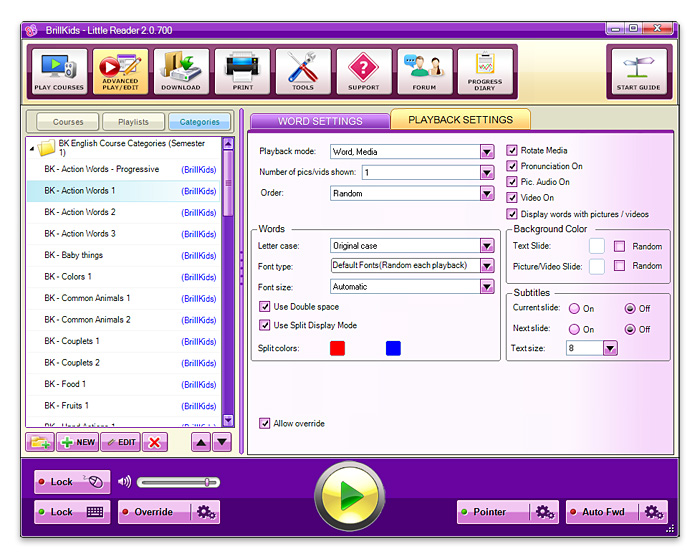
Task: Click the red split color swatch
Action: click(x=337, y=348)
